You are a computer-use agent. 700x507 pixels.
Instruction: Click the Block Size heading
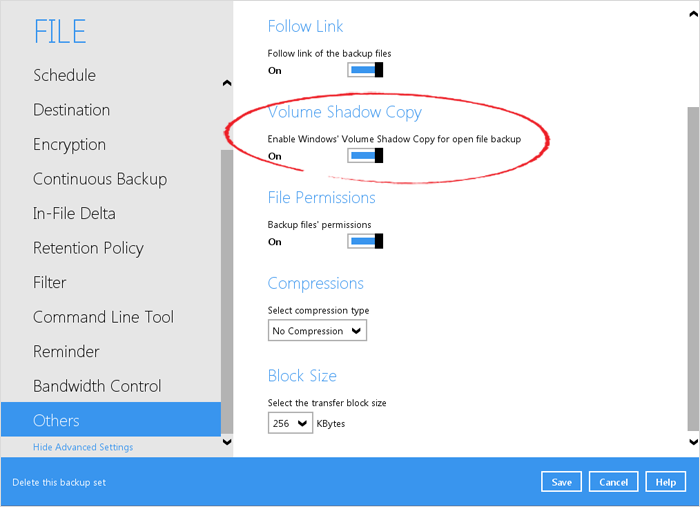coord(302,376)
